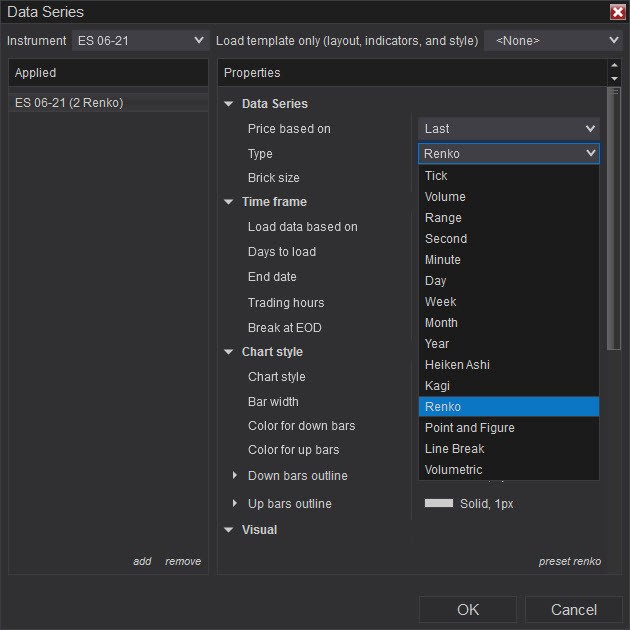Open the Price based on Last dropdown
The height and width of the screenshot is (630, 630).
(509, 129)
